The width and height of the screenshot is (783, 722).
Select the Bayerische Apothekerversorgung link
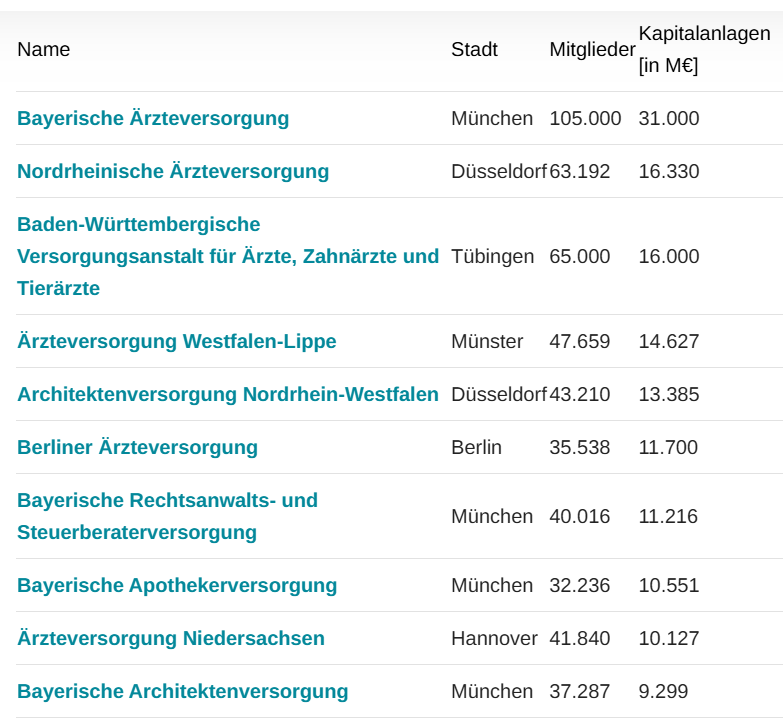(177, 585)
